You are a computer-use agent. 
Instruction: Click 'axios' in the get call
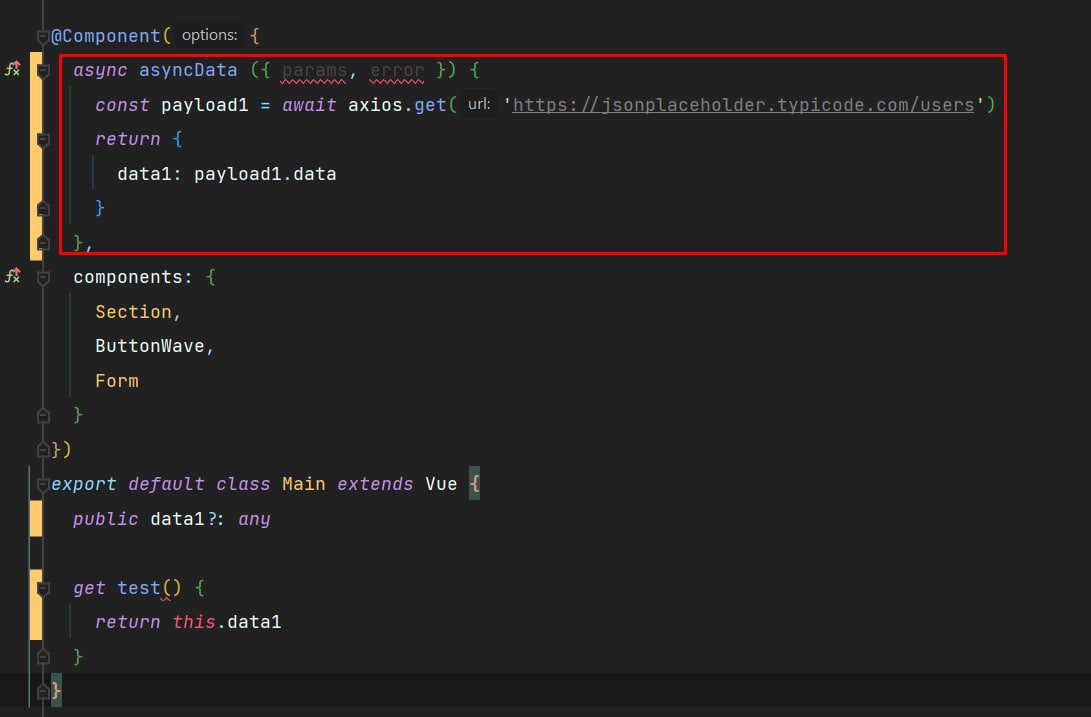click(x=375, y=105)
